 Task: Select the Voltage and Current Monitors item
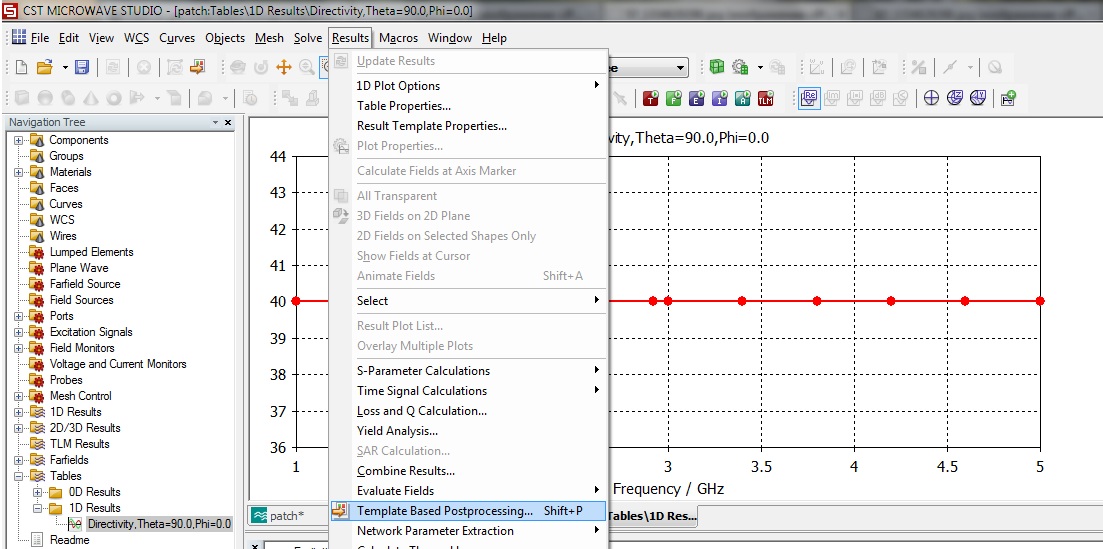(118, 364)
